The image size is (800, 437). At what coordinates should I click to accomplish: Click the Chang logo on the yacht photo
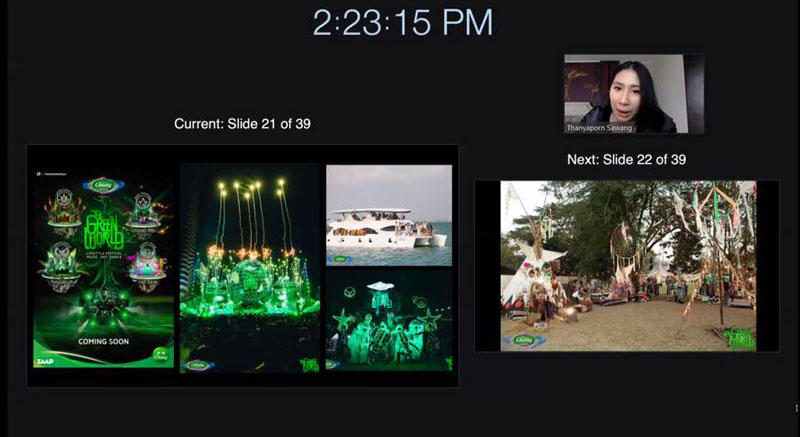(341, 259)
